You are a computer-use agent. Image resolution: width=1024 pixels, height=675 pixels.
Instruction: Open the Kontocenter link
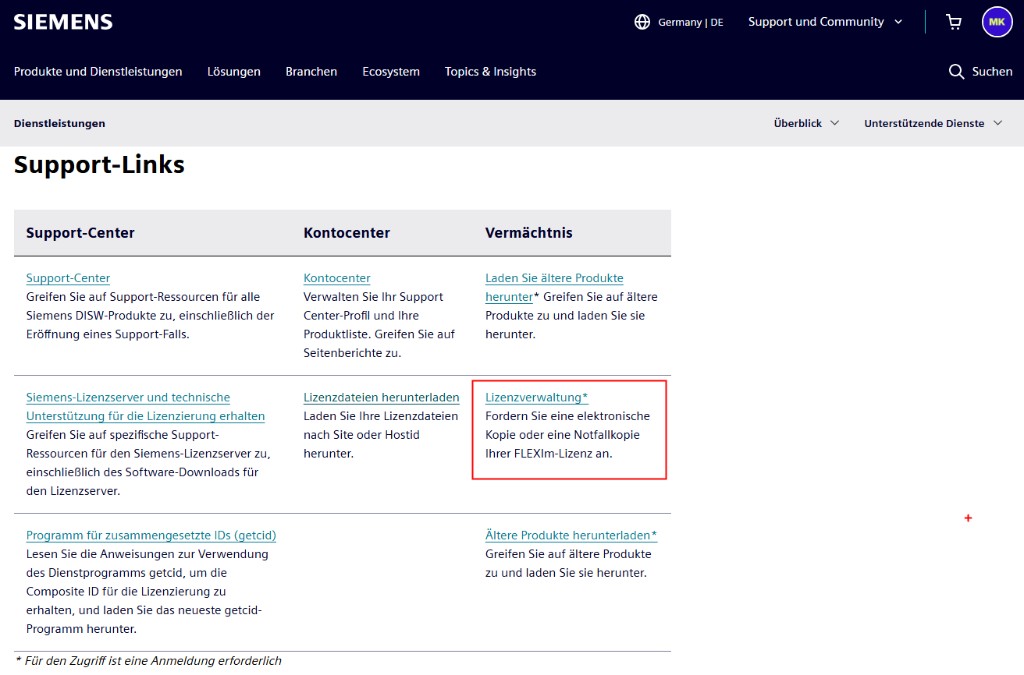[x=337, y=278]
